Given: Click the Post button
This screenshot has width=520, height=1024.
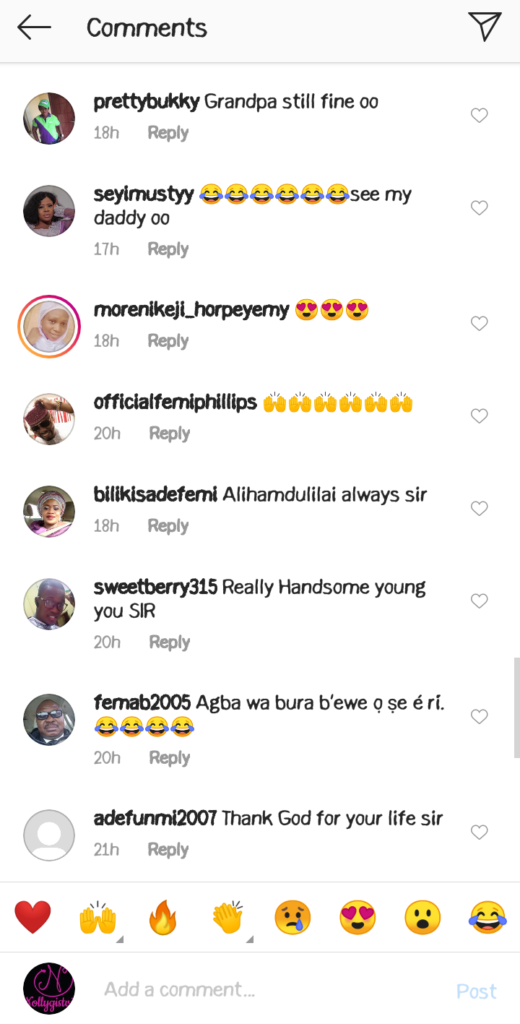Looking at the screenshot, I should [476, 991].
